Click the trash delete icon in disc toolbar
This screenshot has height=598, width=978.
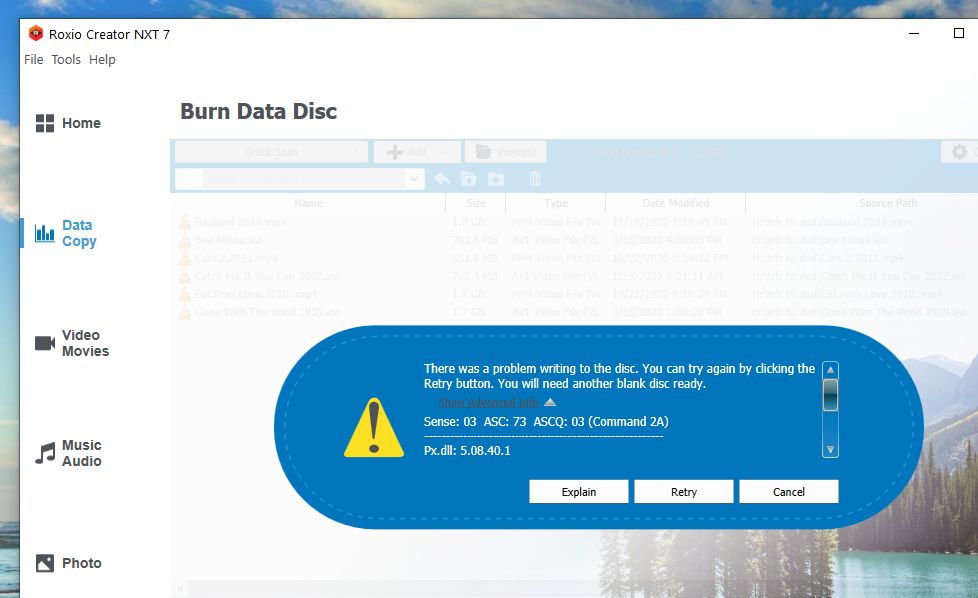pos(535,179)
